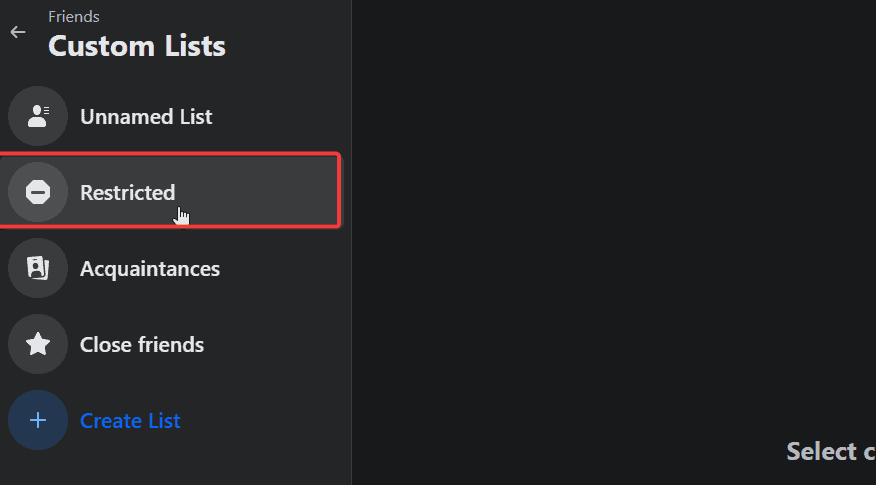Click the Restricted minus-sign icon
Image resolution: width=876 pixels, height=485 pixels.
(x=38, y=192)
